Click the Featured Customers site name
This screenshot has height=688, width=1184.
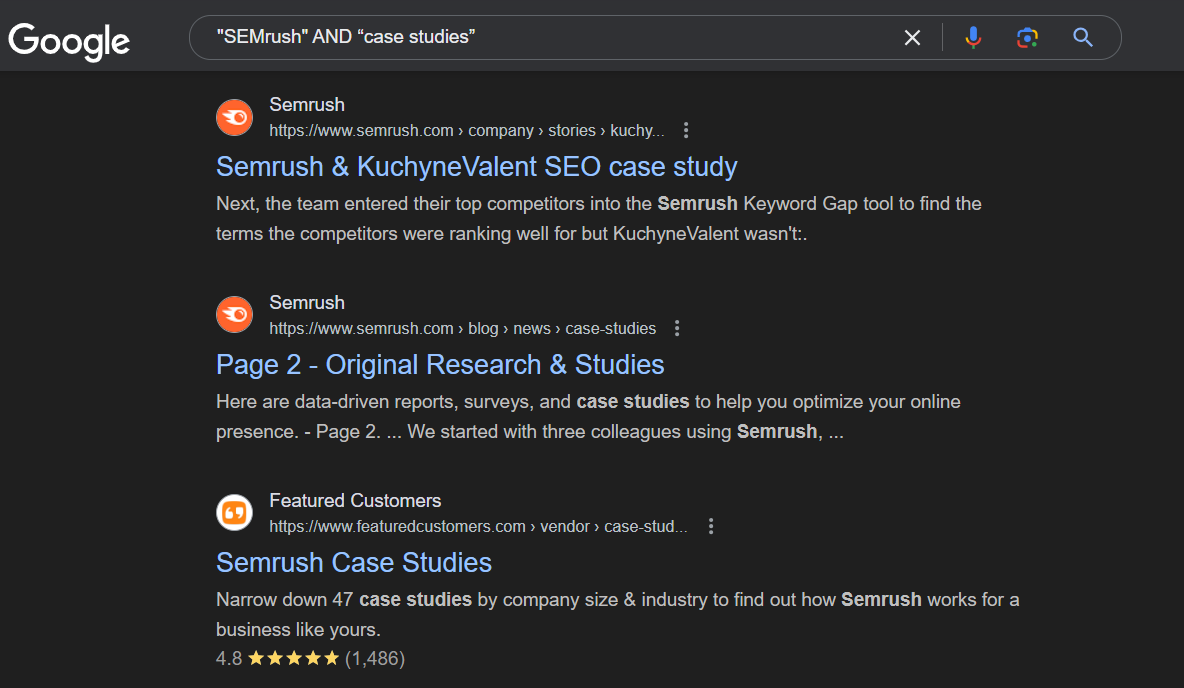click(355, 500)
